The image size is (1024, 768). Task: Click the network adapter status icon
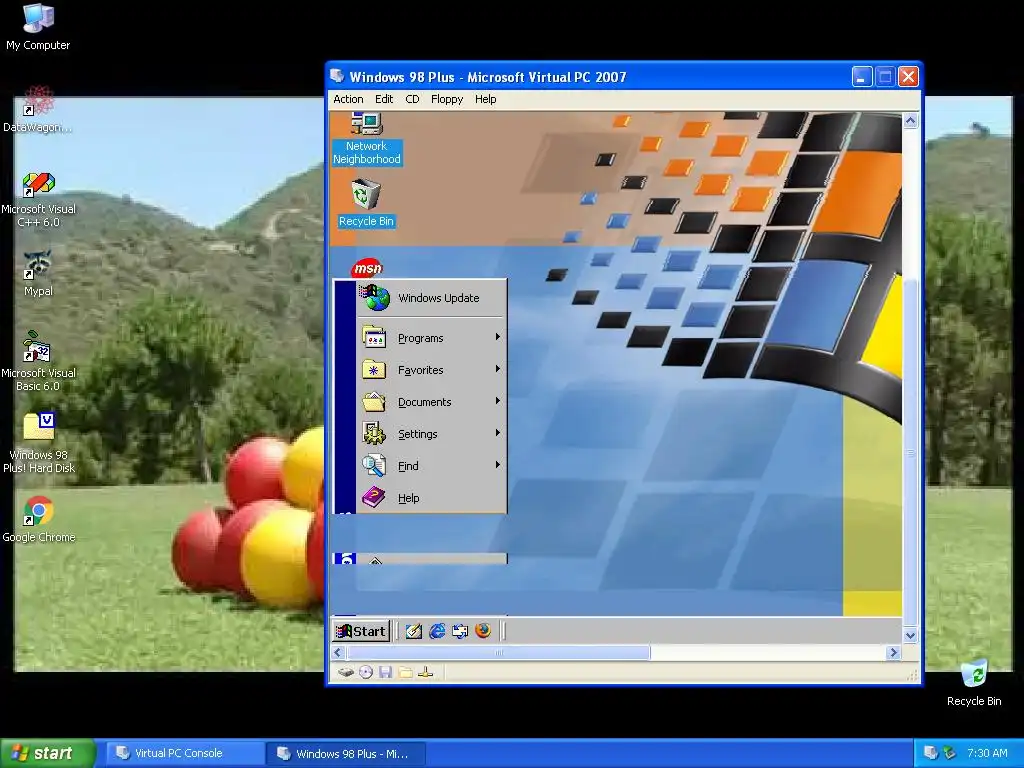tap(425, 672)
